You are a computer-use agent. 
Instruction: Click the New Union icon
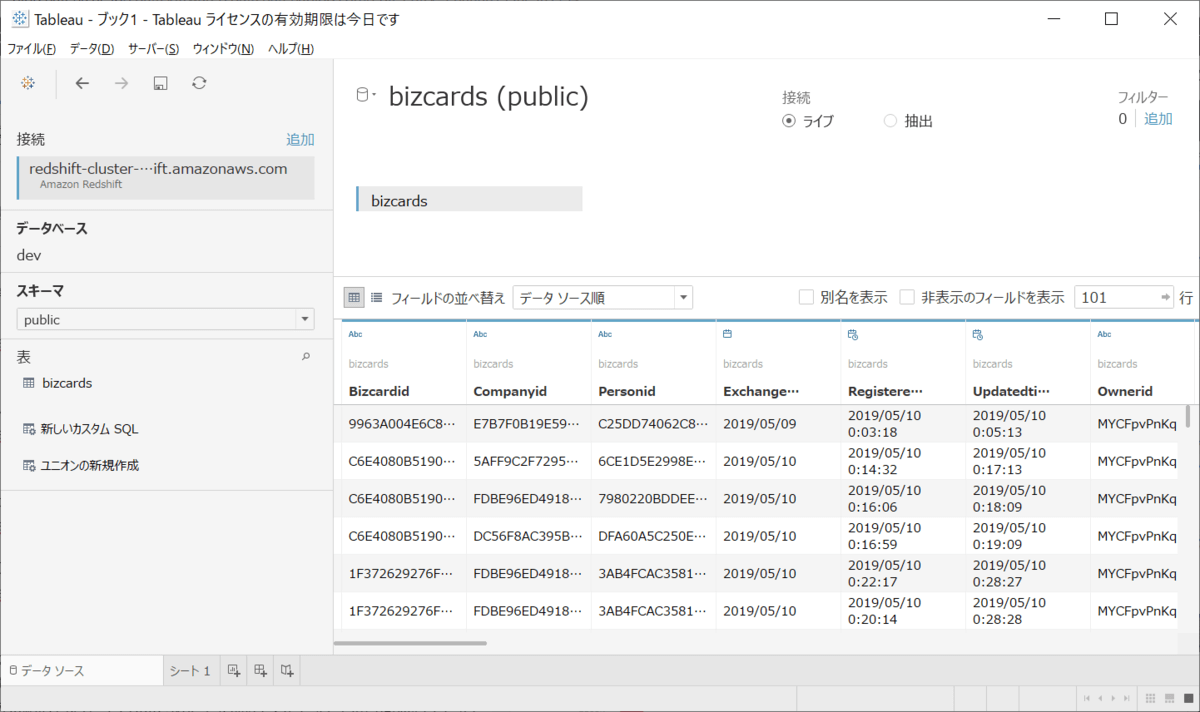tap(29, 466)
